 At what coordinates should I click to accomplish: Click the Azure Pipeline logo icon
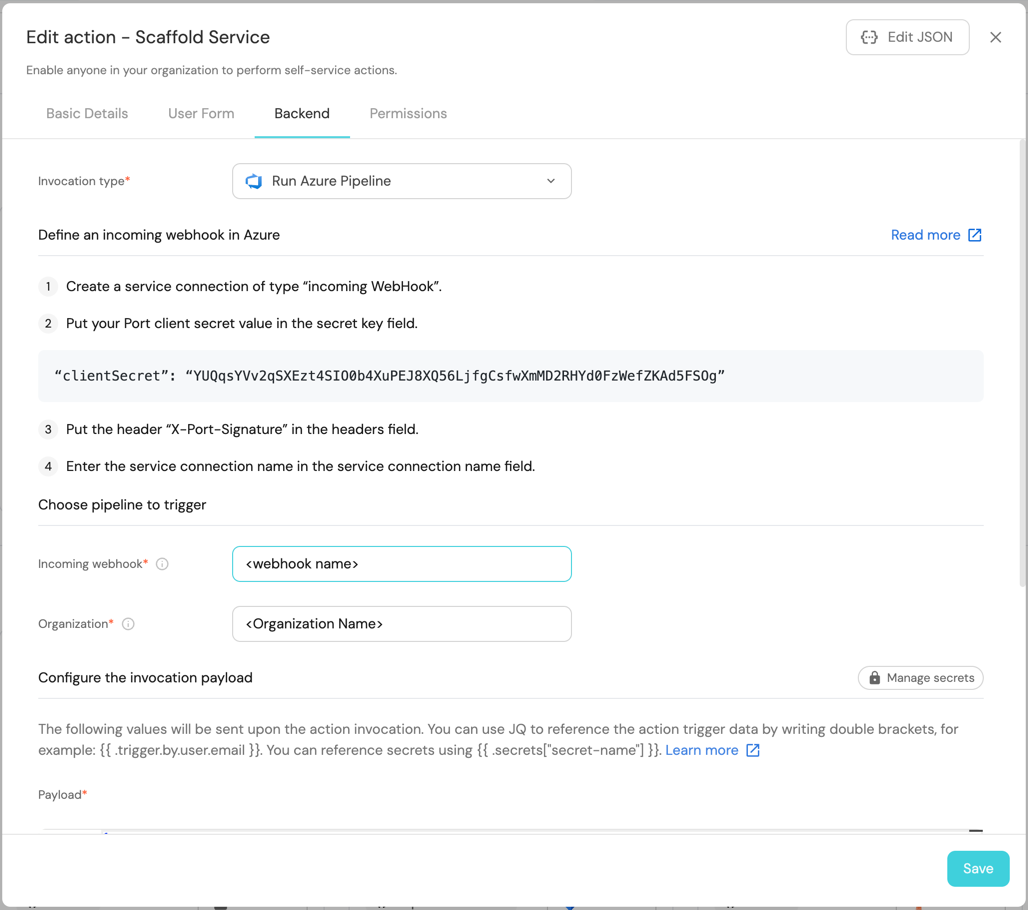click(254, 181)
